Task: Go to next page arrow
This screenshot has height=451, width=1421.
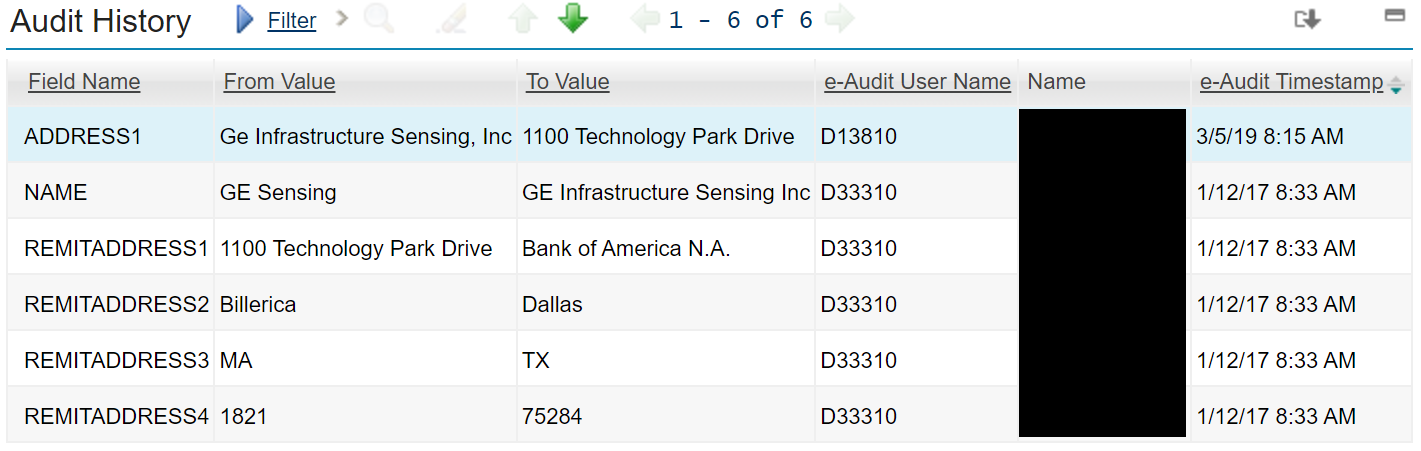Action: 840,19
